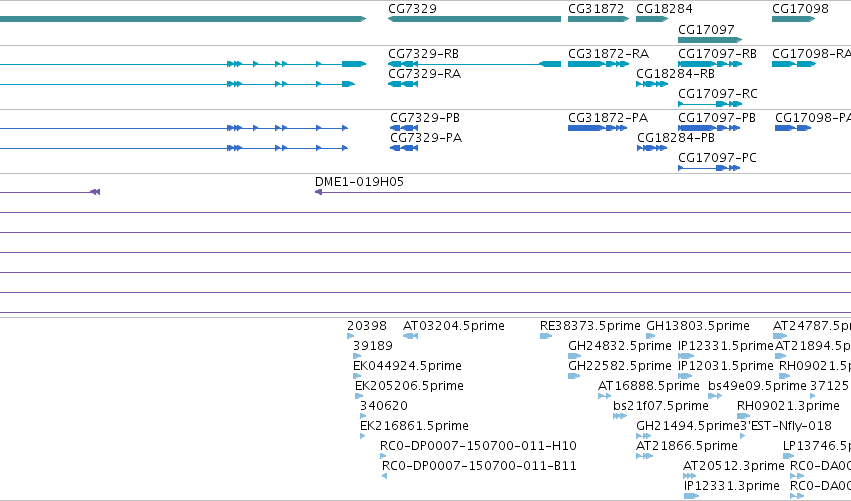Select the CG17098 gene label

click(800, 9)
